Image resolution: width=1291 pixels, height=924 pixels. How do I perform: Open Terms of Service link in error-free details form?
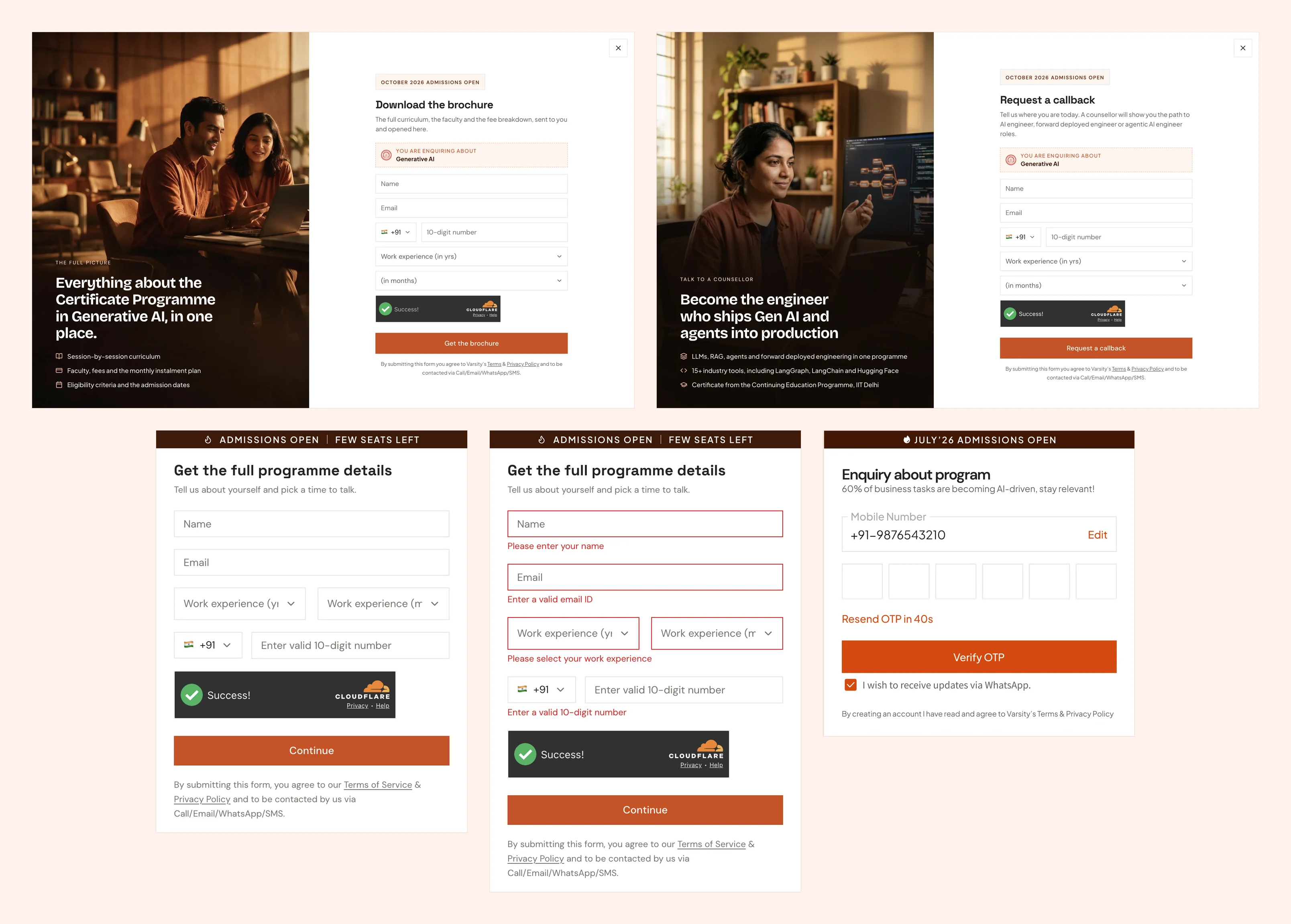(x=377, y=785)
